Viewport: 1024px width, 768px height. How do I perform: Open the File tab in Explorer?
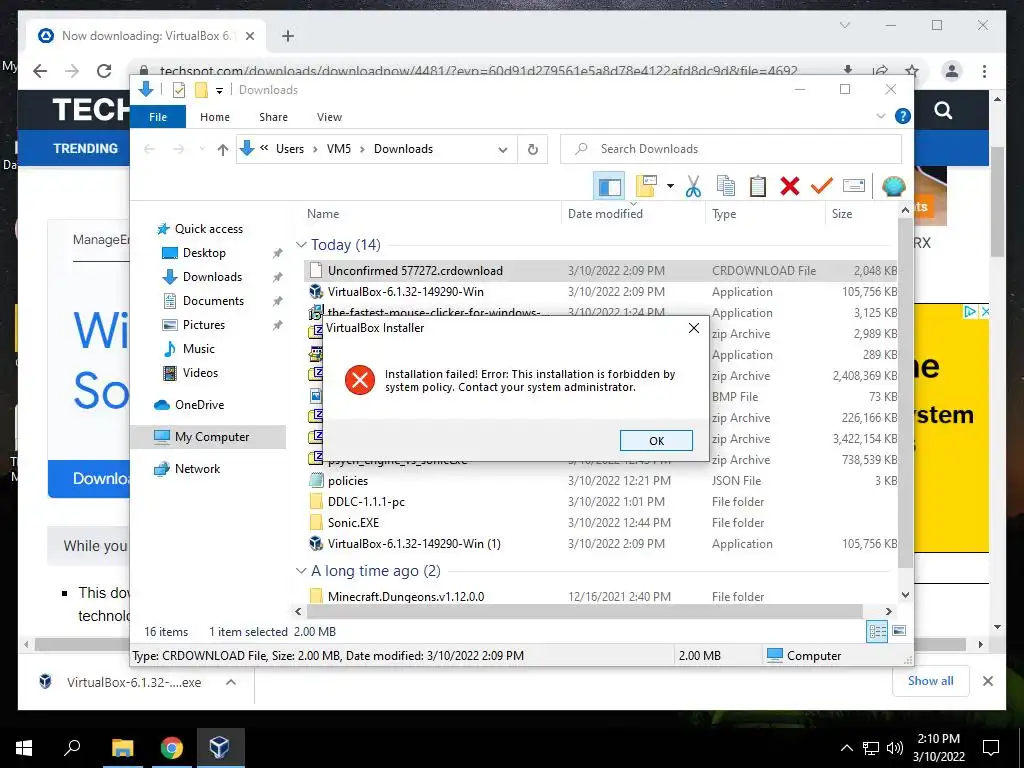tap(158, 117)
